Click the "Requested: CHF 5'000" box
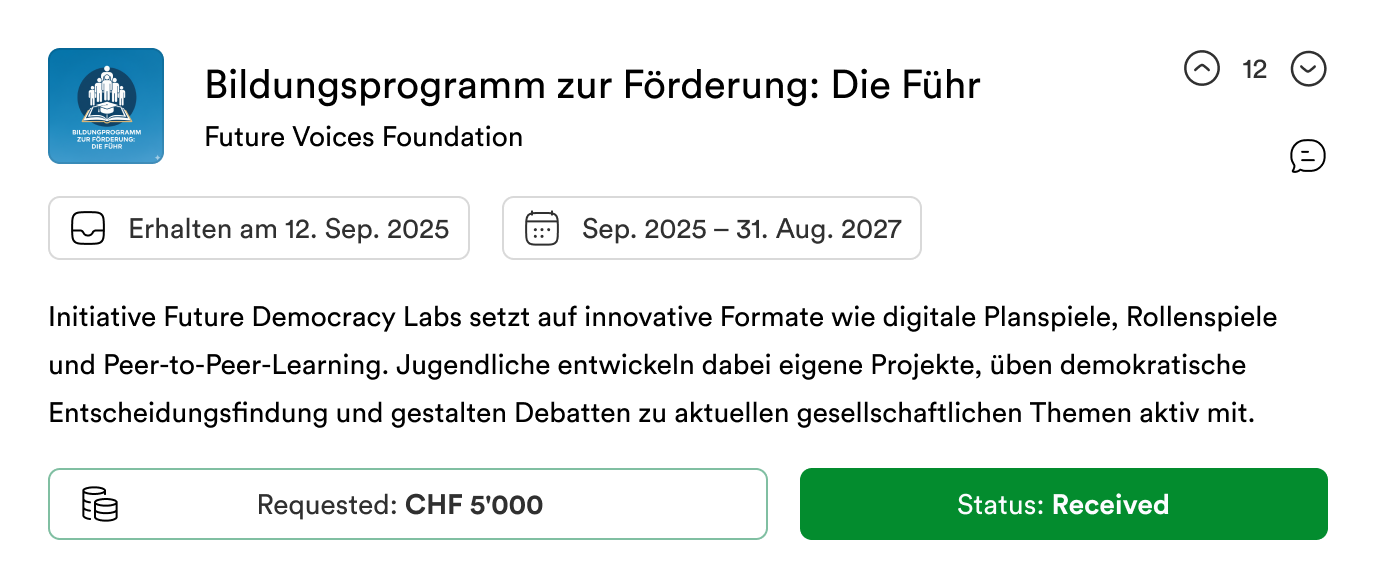 tap(408, 504)
